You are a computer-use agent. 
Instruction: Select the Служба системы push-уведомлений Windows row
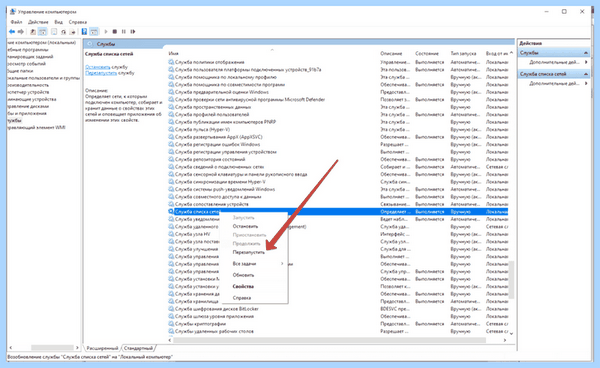coord(338,189)
